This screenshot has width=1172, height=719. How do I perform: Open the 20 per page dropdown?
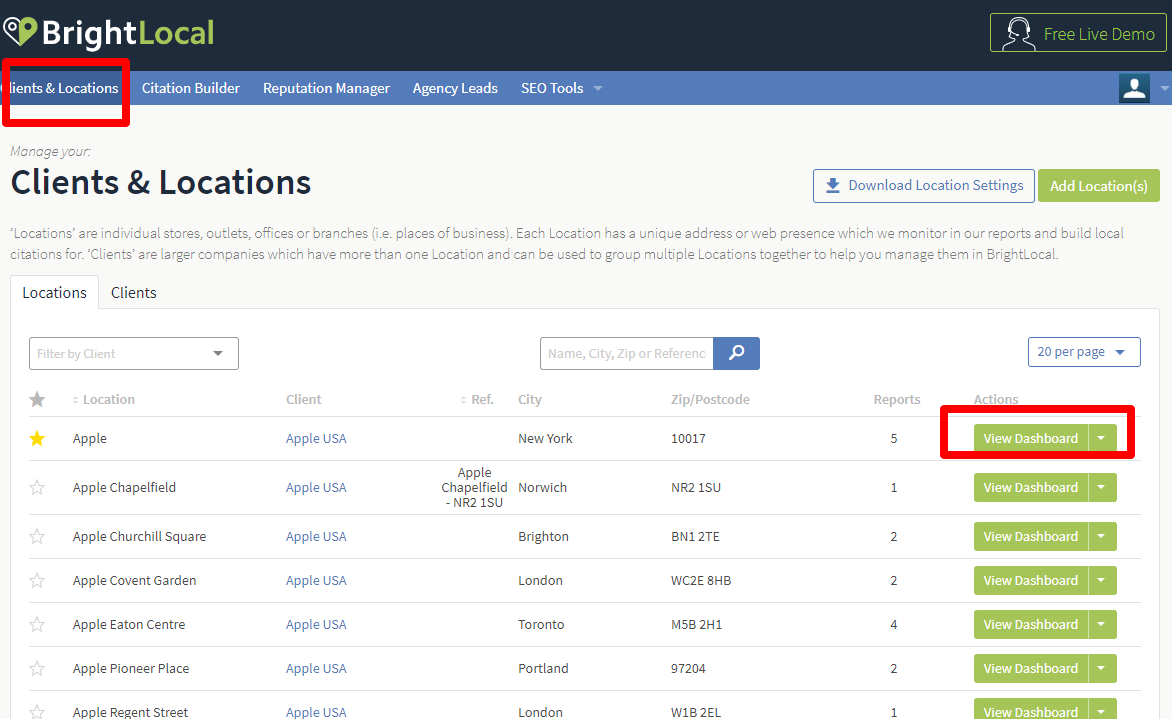1084,352
